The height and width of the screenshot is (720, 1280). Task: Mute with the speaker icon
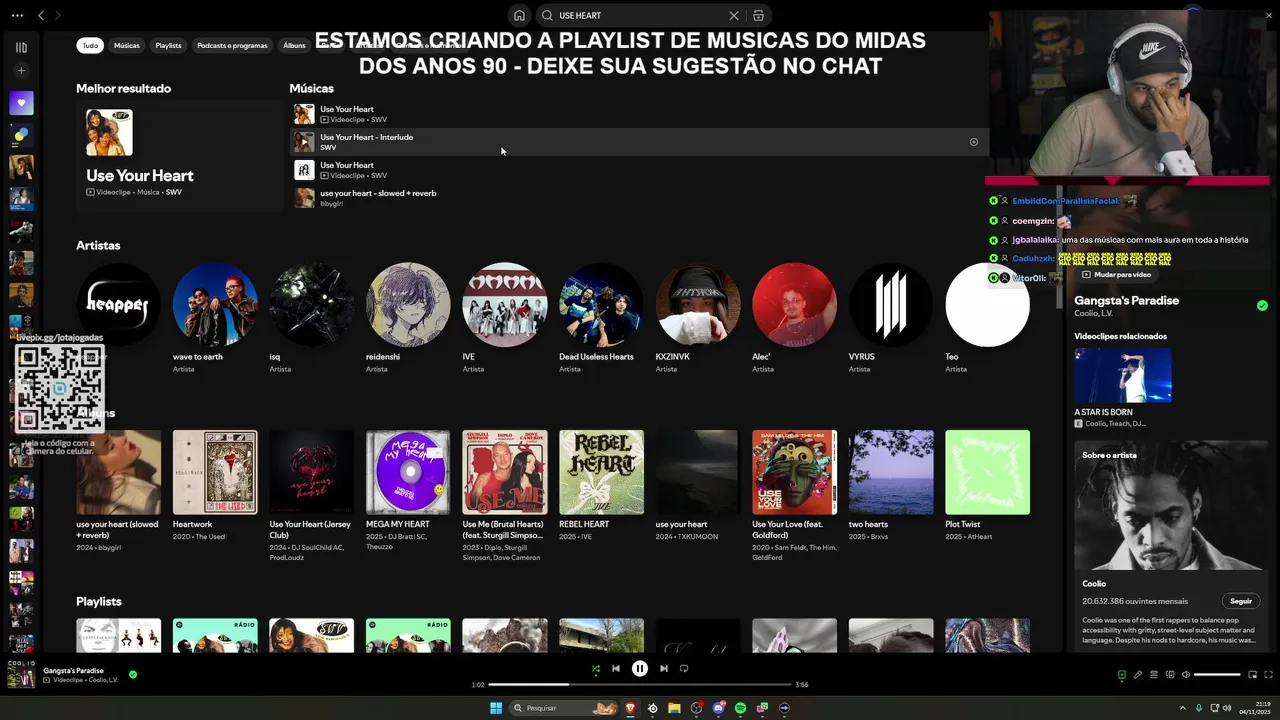1185,675
